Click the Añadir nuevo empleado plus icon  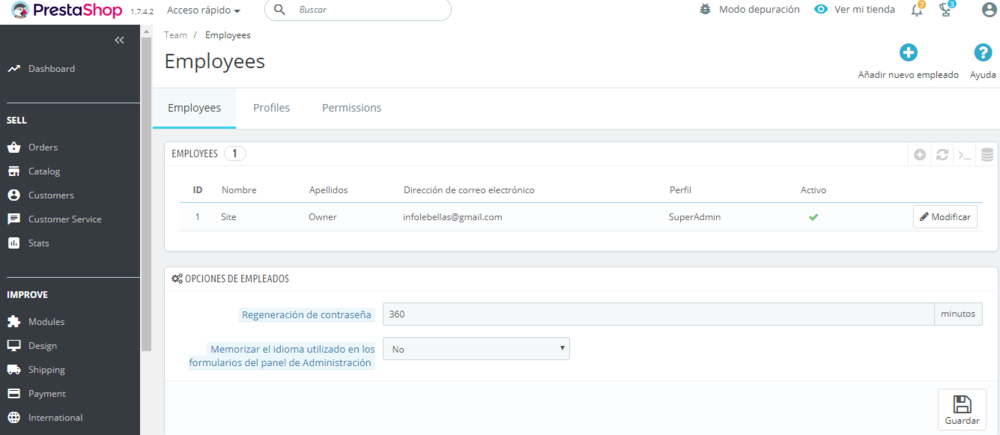point(908,53)
